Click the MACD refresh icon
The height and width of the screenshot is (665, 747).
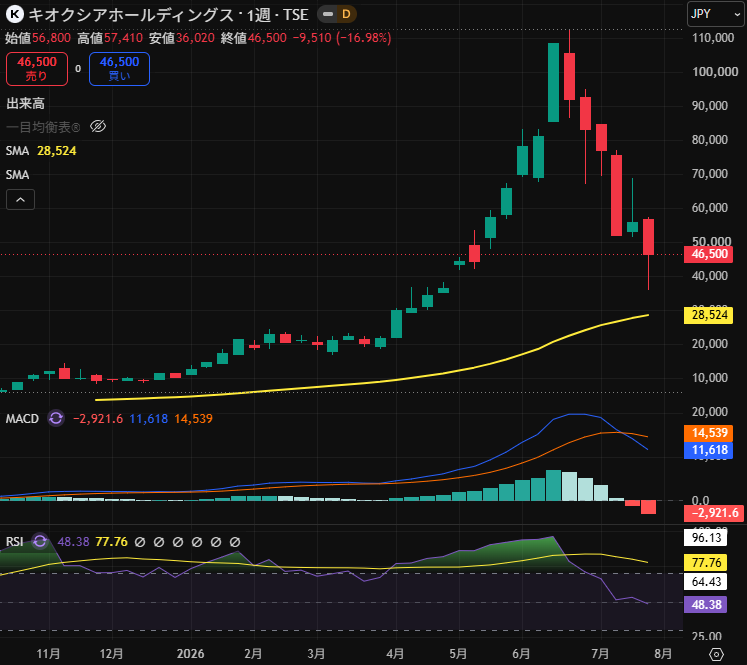click(56, 418)
